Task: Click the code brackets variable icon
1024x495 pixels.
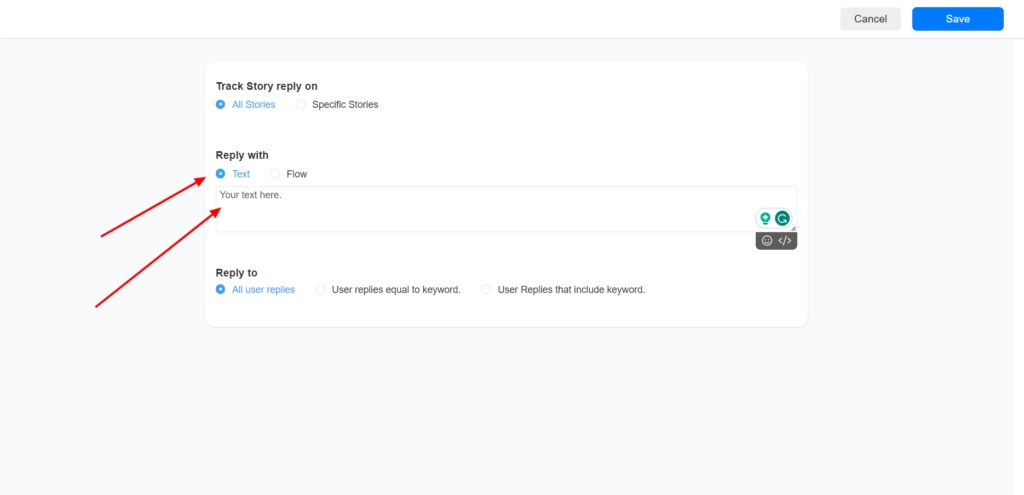Action: (x=785, y=241)
